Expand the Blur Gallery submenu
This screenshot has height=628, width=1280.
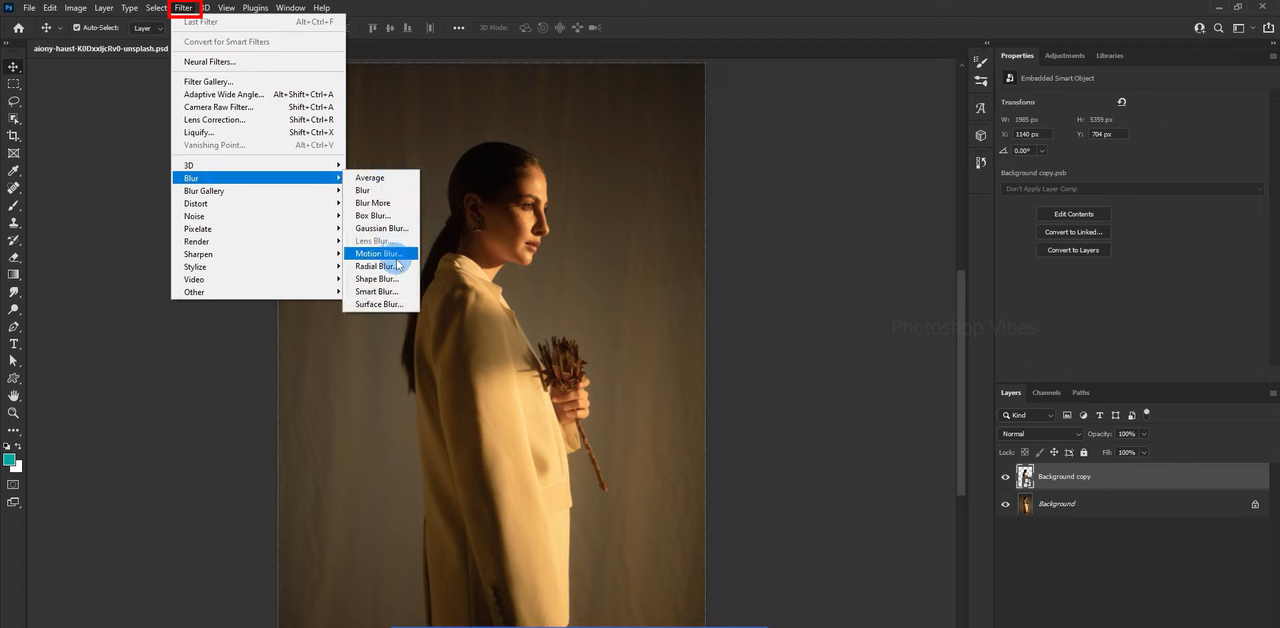(257, 191)
